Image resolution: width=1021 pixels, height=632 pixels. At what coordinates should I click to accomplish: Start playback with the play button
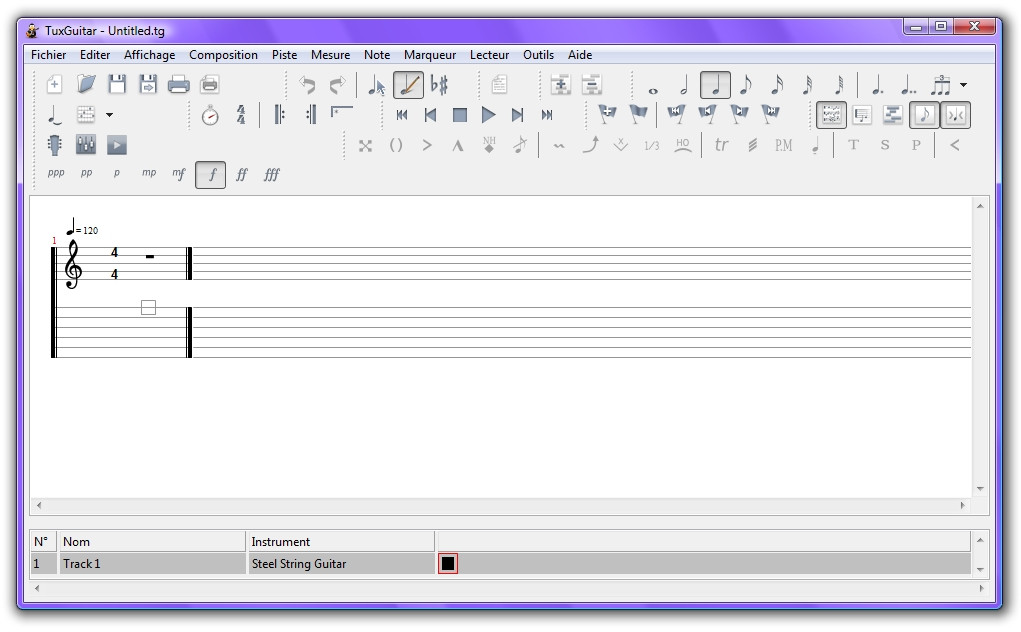coord(488,114)
